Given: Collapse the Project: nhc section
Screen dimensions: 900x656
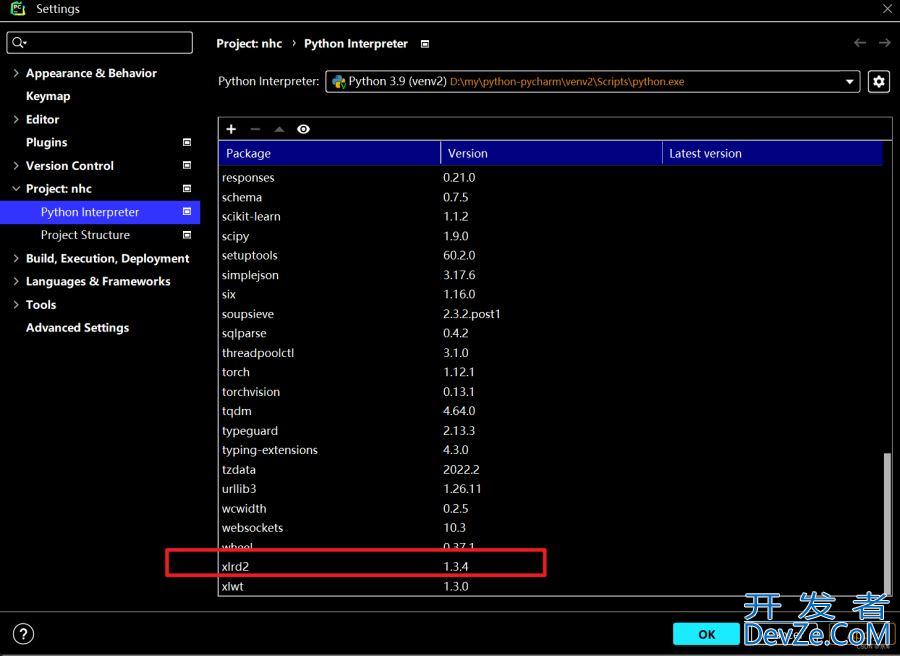Looking at the screenshot, I should [x=16, y=188].
